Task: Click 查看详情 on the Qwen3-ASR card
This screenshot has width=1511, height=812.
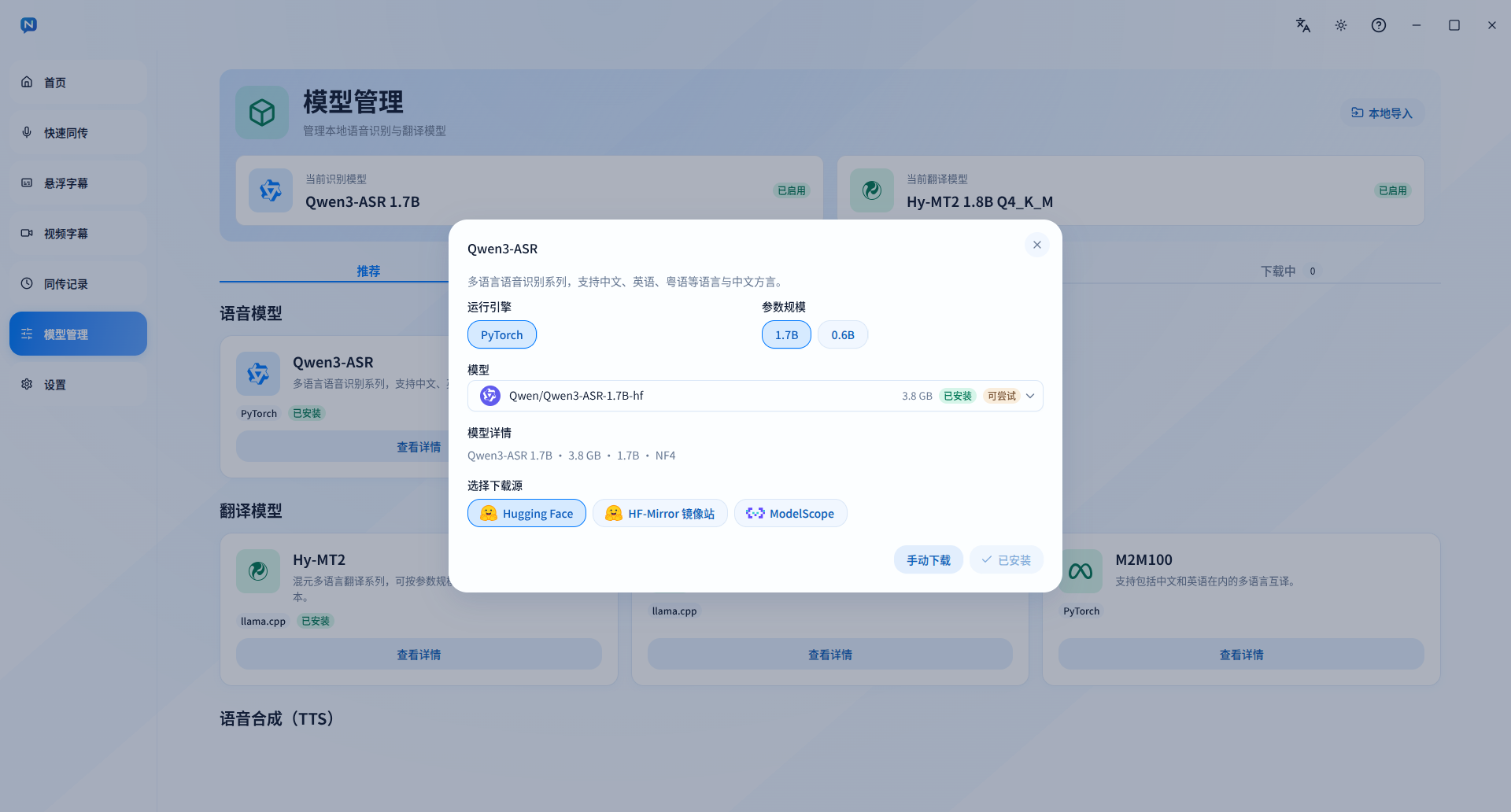Action: coord(419,446)
